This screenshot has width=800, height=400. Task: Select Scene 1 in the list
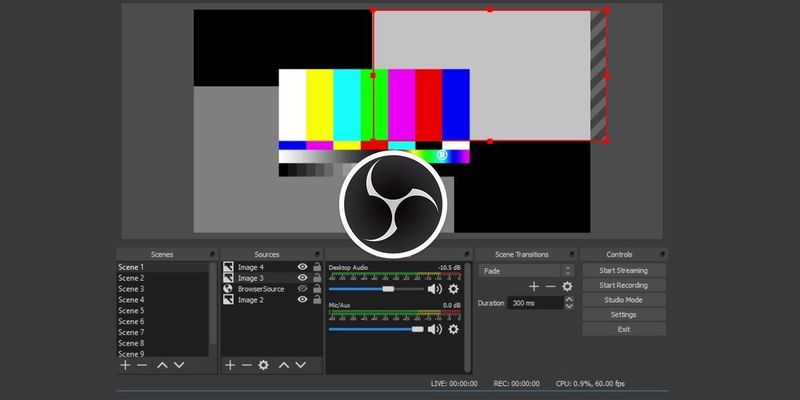click(x=162, y=267)
